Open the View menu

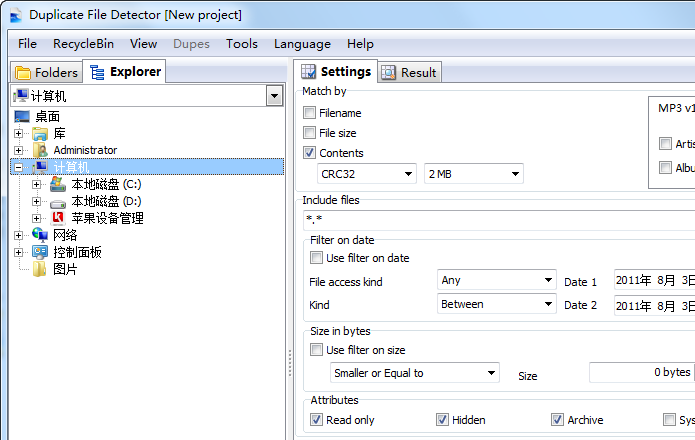143,44
